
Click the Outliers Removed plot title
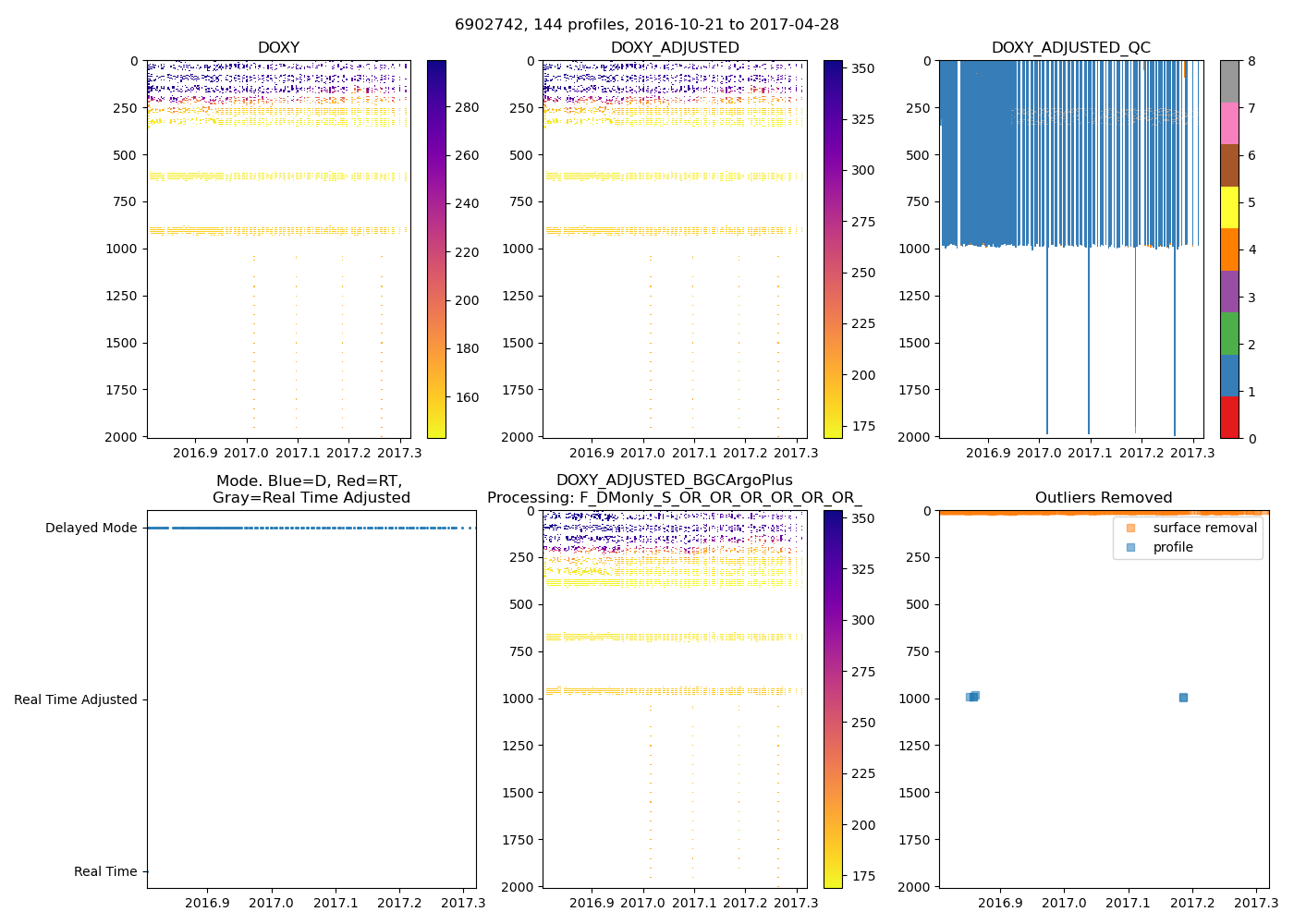point(1103,498)
